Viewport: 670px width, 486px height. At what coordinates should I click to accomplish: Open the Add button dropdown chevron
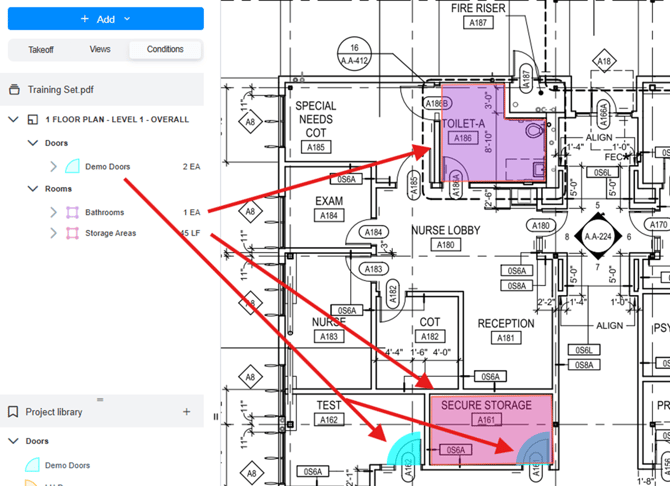click(x=128, y=19)
